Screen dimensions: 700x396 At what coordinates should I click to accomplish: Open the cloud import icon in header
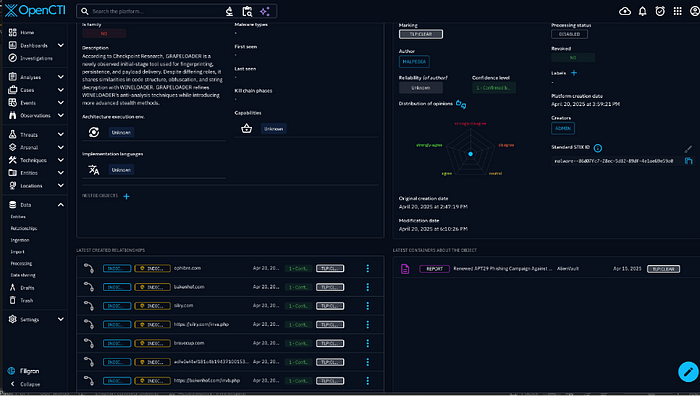625,11
